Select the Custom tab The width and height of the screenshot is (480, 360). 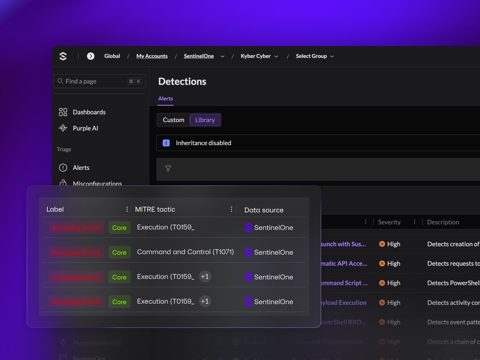(173, 120)
